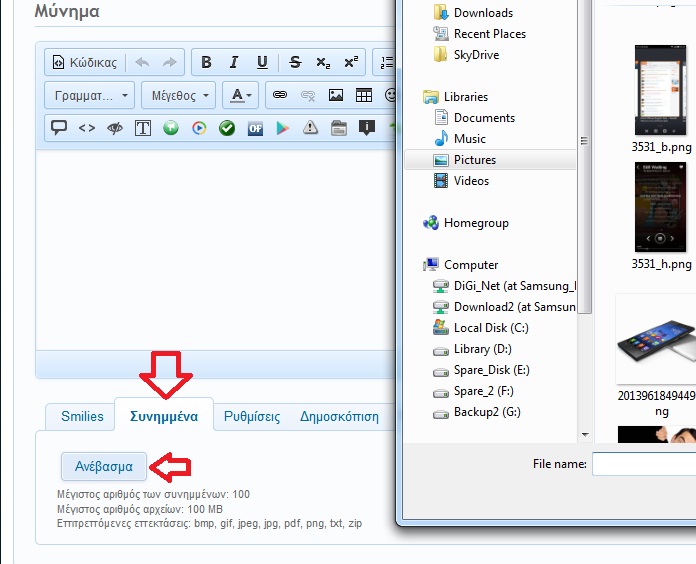Open the Μέγεθος size dropdown
This screenshot has height=564, width=696.
[x=178, y=95]
